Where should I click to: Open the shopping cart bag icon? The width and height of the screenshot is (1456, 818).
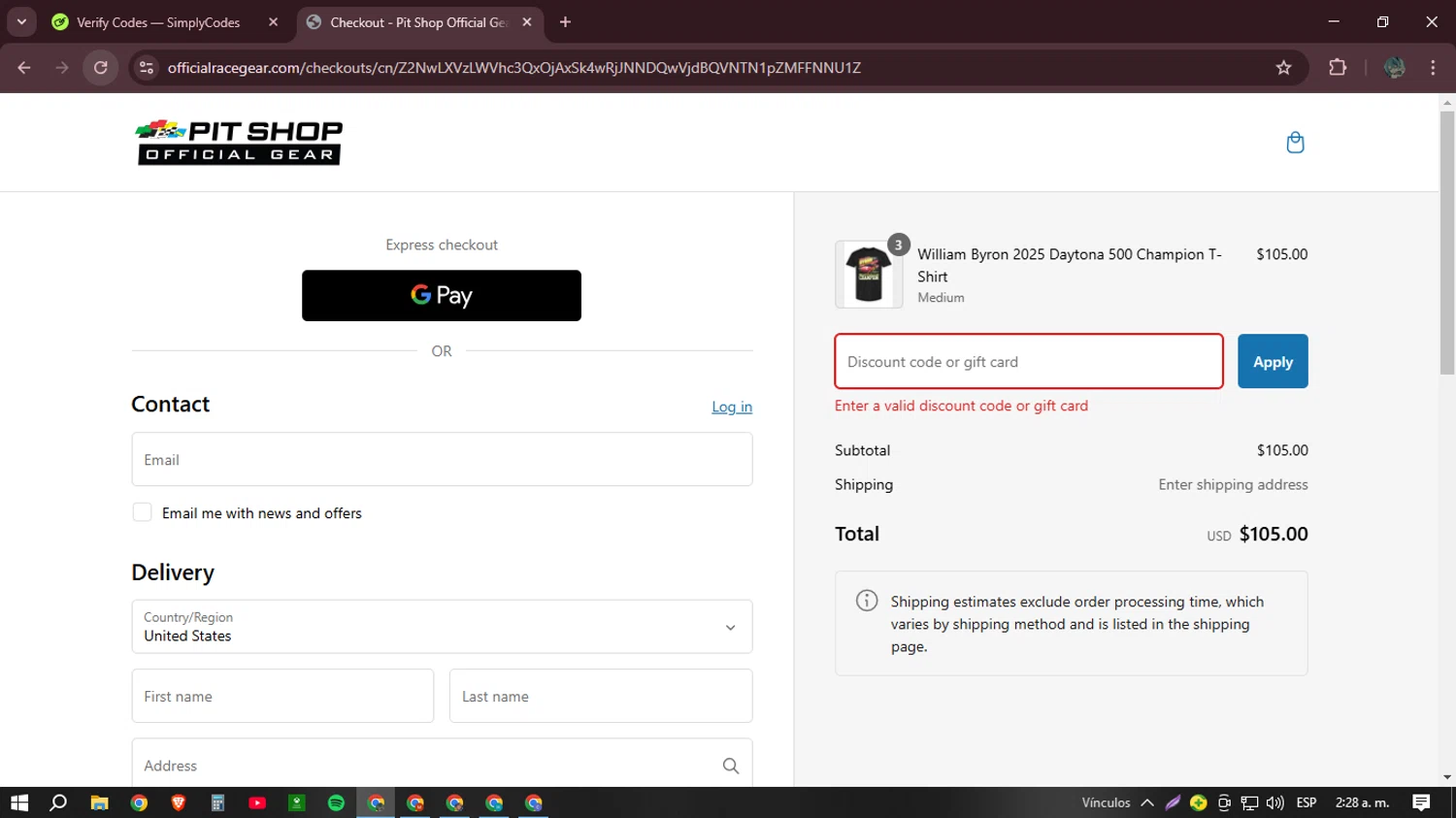1295,143
